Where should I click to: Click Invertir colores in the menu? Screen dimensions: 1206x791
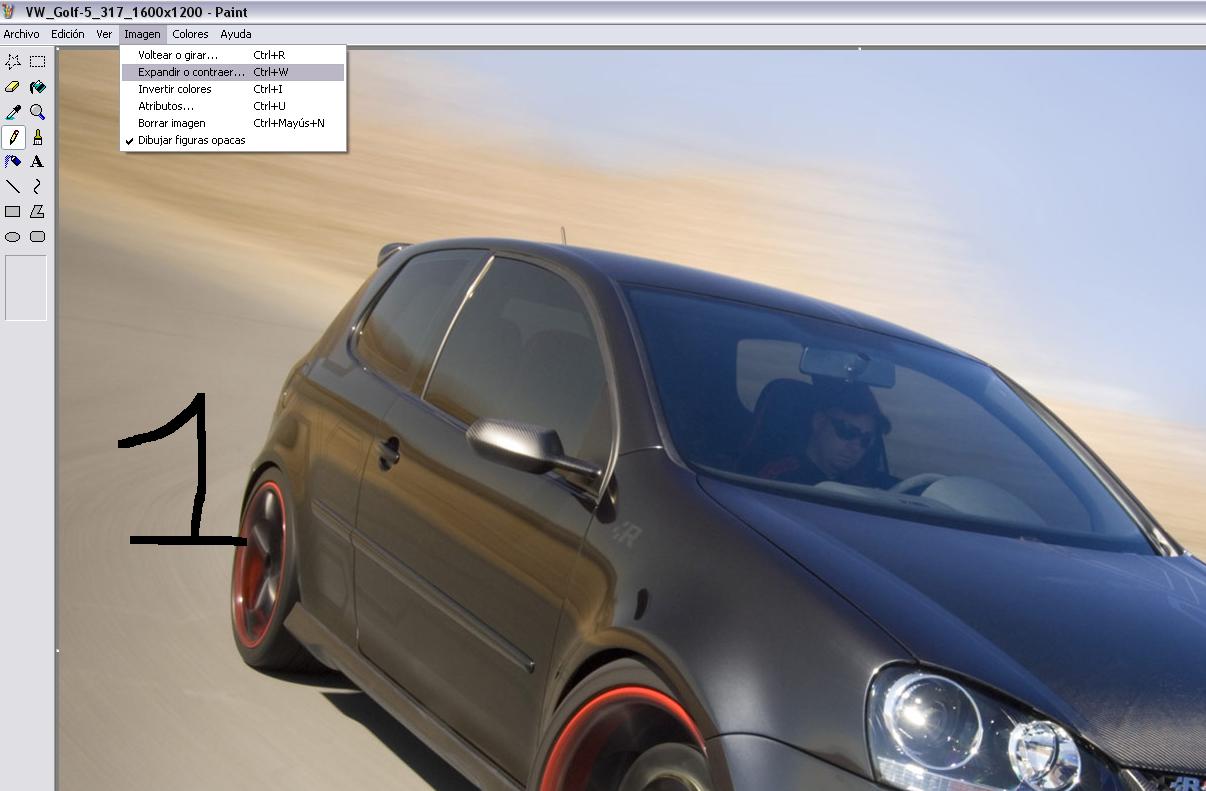click(233, 89)
